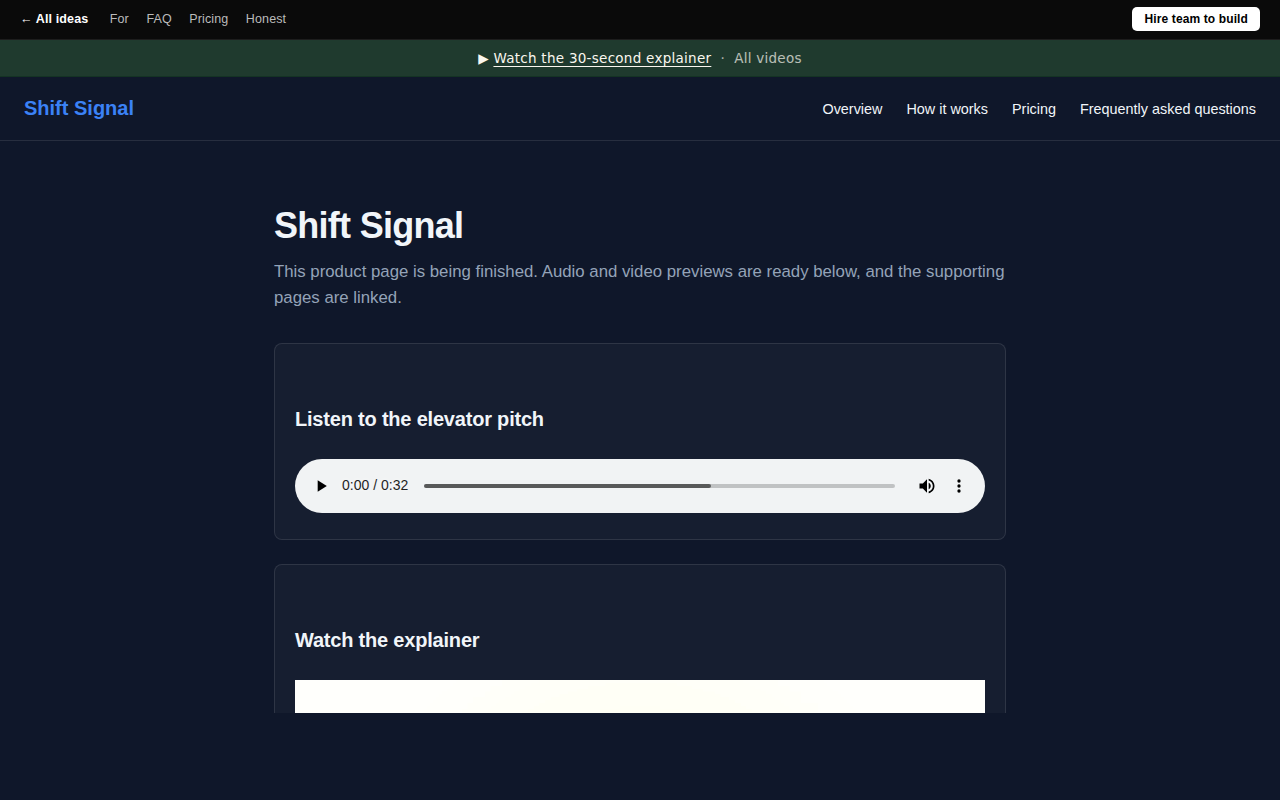Open All videos link
Image resolution: width=1280 pixels, height=800 pixels.
point(767,58)
